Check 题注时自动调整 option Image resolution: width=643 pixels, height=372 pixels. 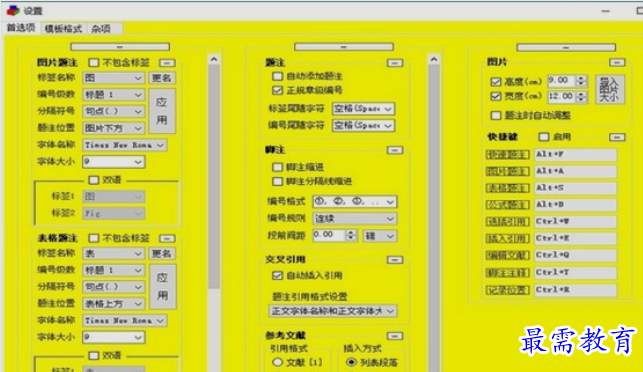coord(496,116)
